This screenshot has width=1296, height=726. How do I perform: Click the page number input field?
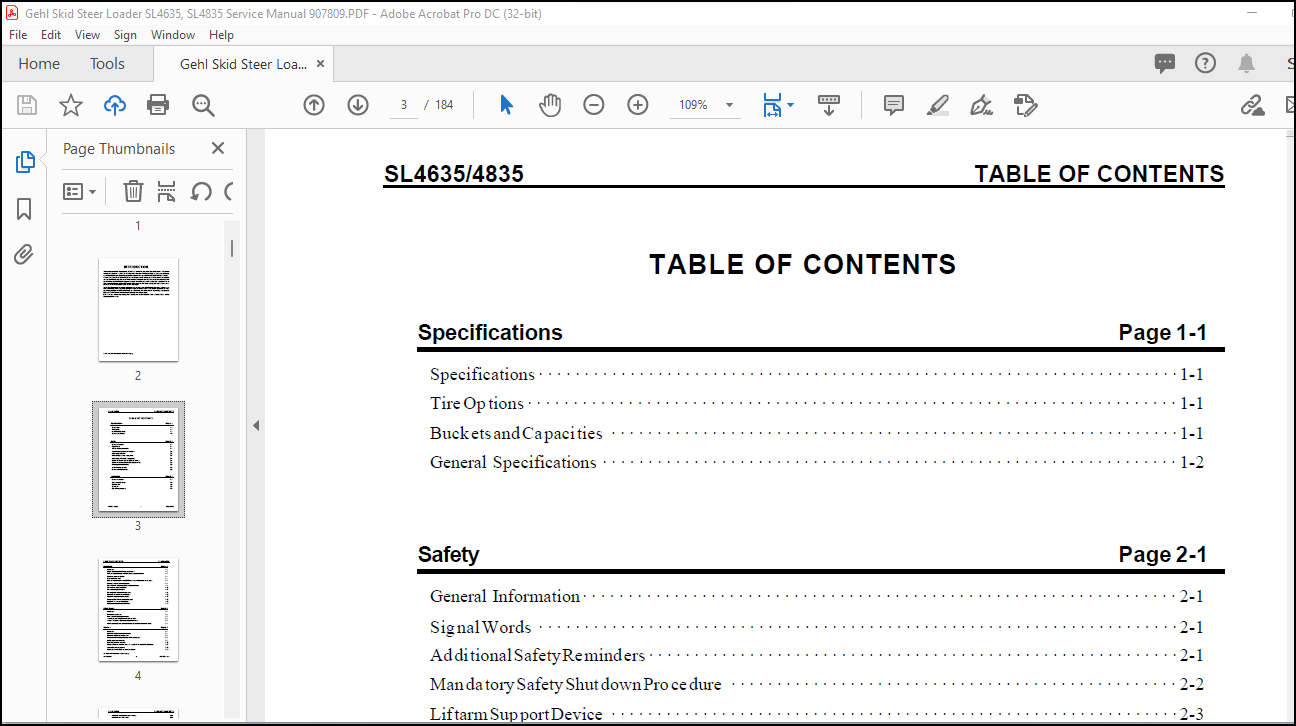pyautogui.click(x=404, y=105)
